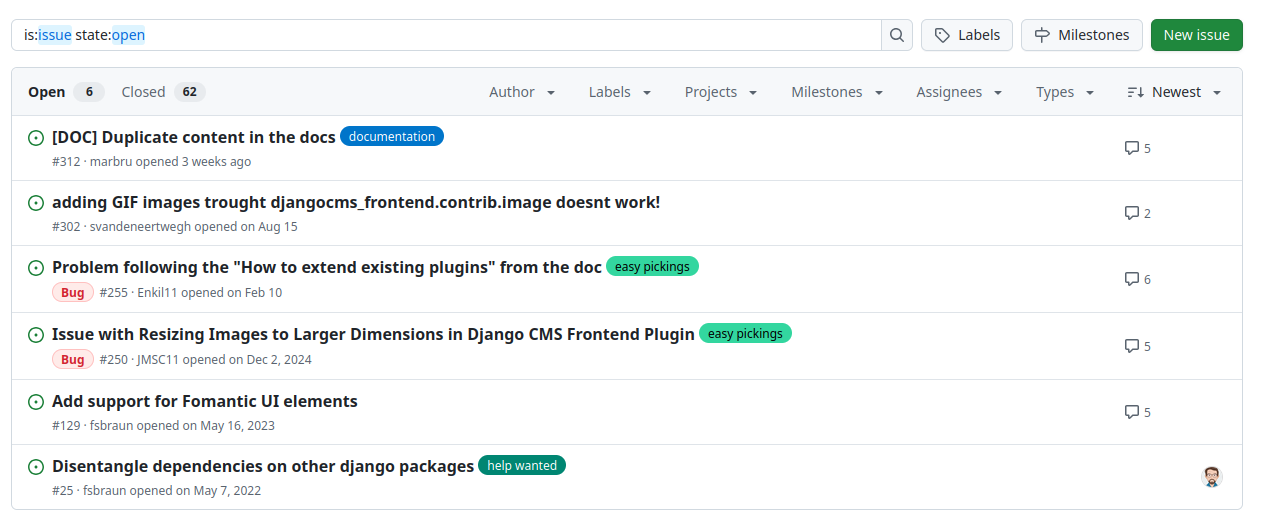Image resolution: width=1280 pixels, height=520 pixels.
Task: Open comments on Resizing Images issue
Action: (1138, 346)
